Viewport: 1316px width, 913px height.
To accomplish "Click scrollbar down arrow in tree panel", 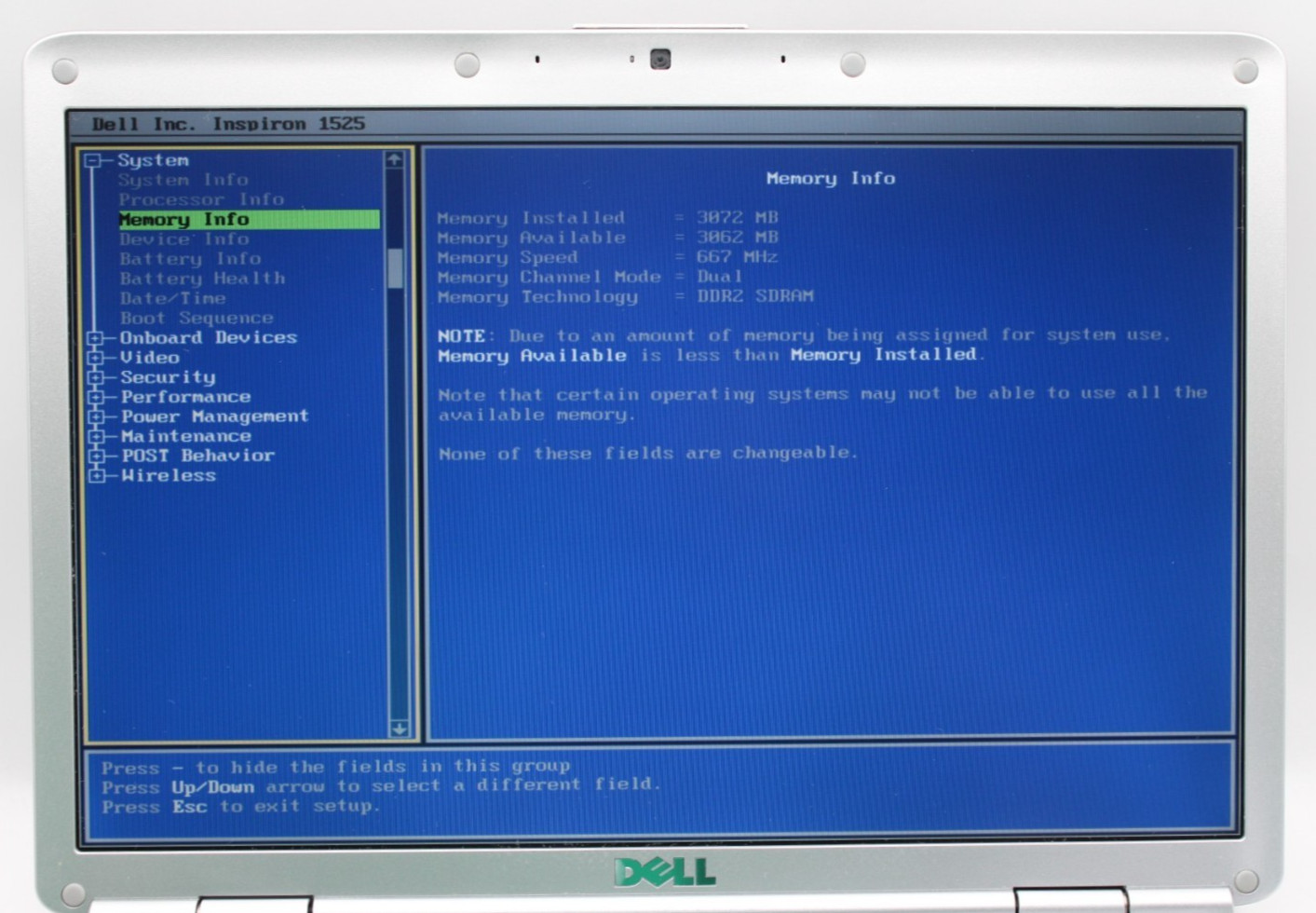I will 399,729.
